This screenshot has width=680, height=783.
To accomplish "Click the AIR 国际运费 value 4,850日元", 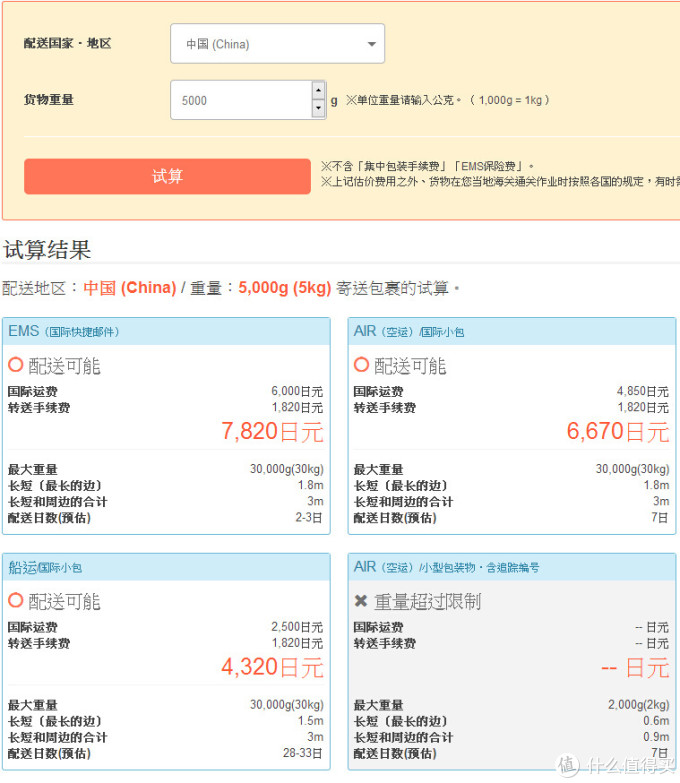I will (x=643, y=392).
